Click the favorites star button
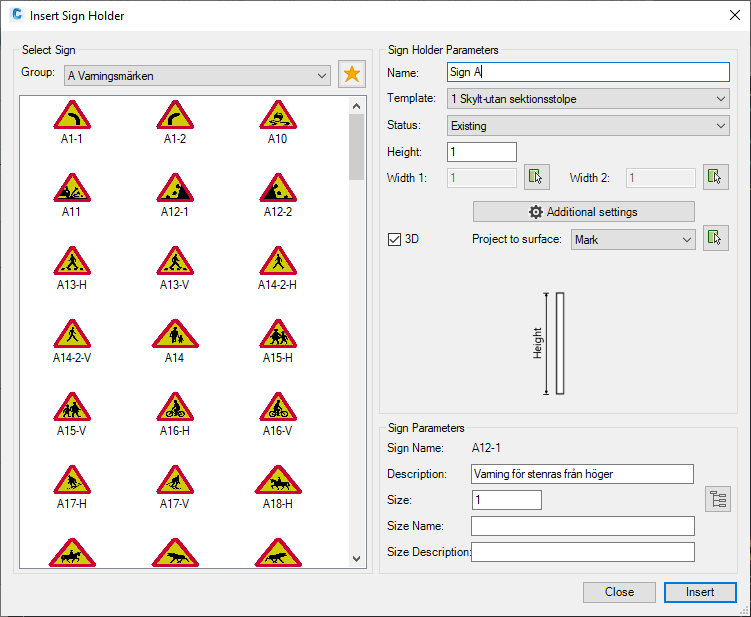 click(352, 74)
